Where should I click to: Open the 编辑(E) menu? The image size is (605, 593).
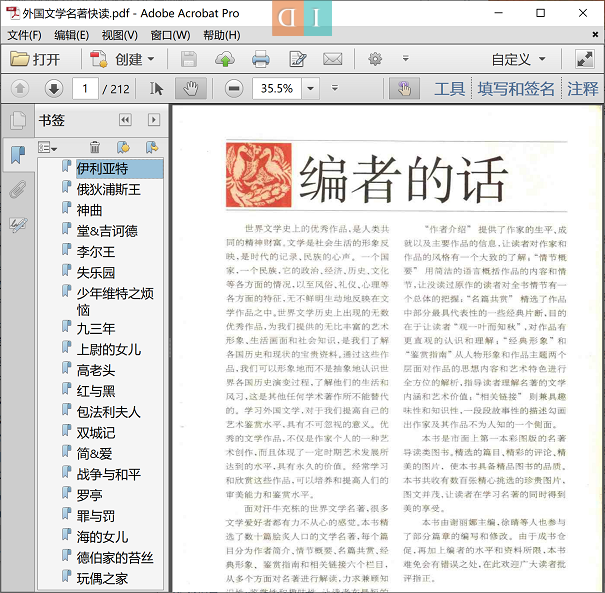coord(71,35)
